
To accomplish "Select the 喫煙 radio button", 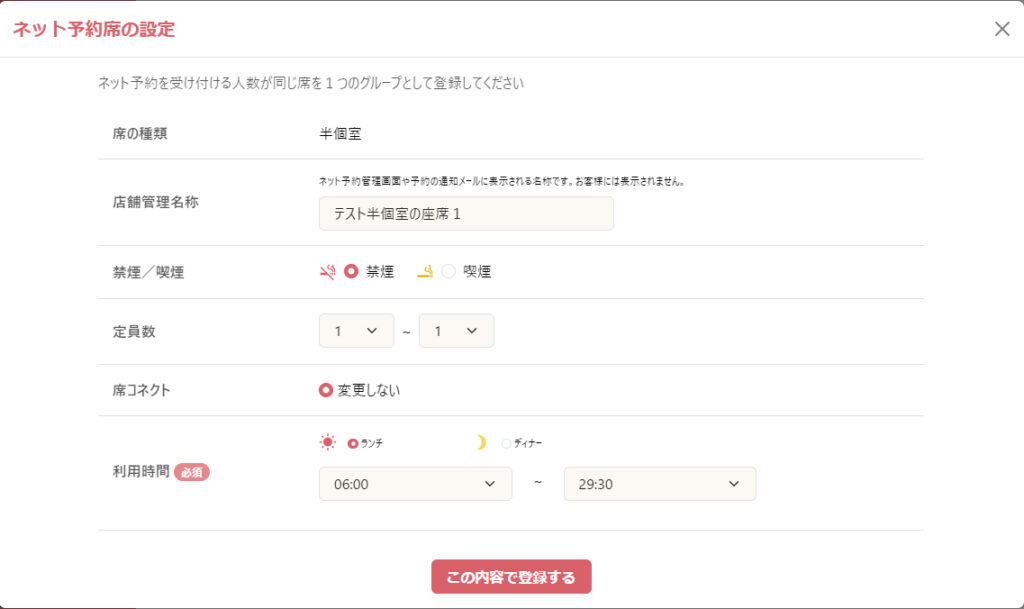I will 449,271.
